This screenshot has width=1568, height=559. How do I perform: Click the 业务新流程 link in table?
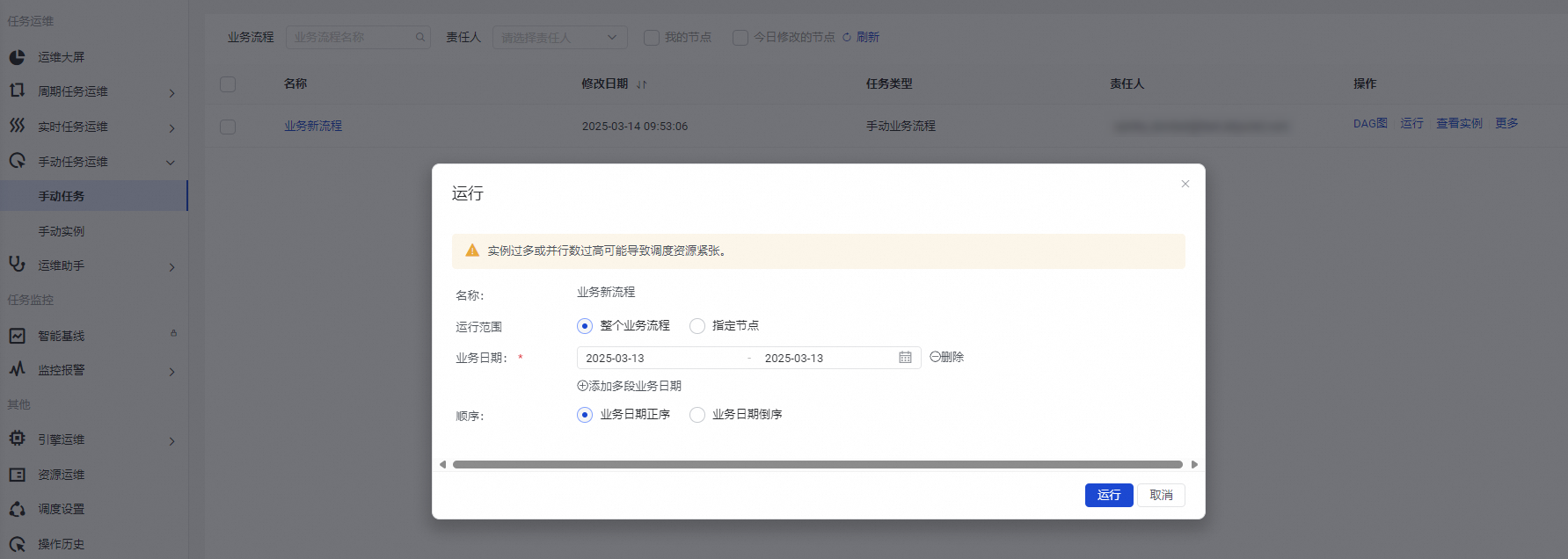coord(313,127)
